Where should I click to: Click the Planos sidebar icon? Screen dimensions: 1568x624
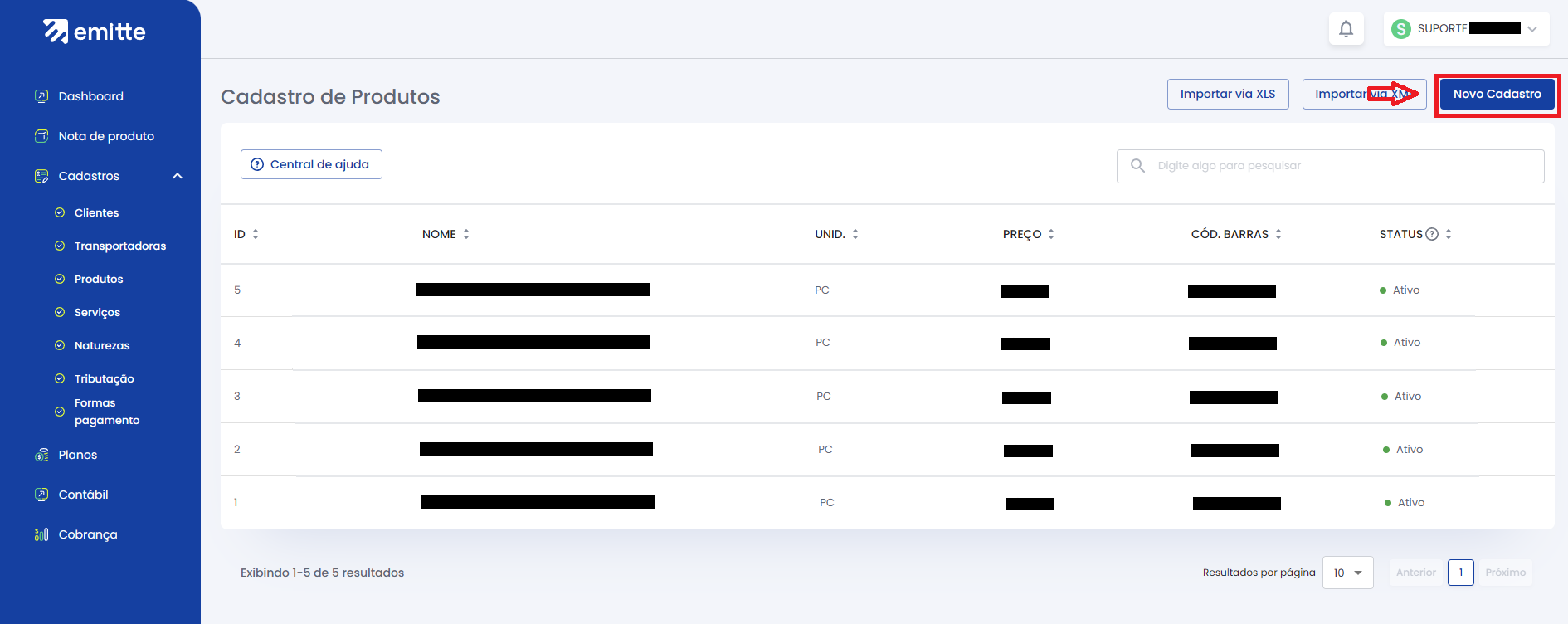(x=41, y=455)
